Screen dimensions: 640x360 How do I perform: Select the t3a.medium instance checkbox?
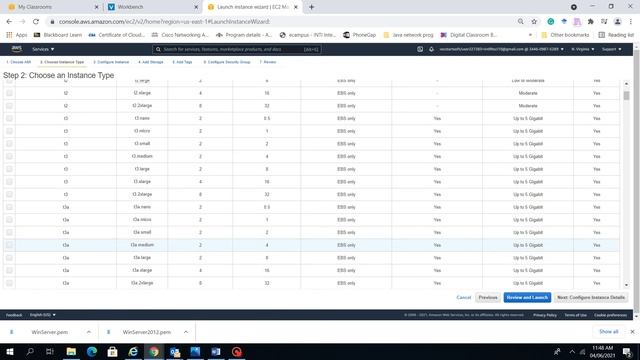click(x=9, y=245)
